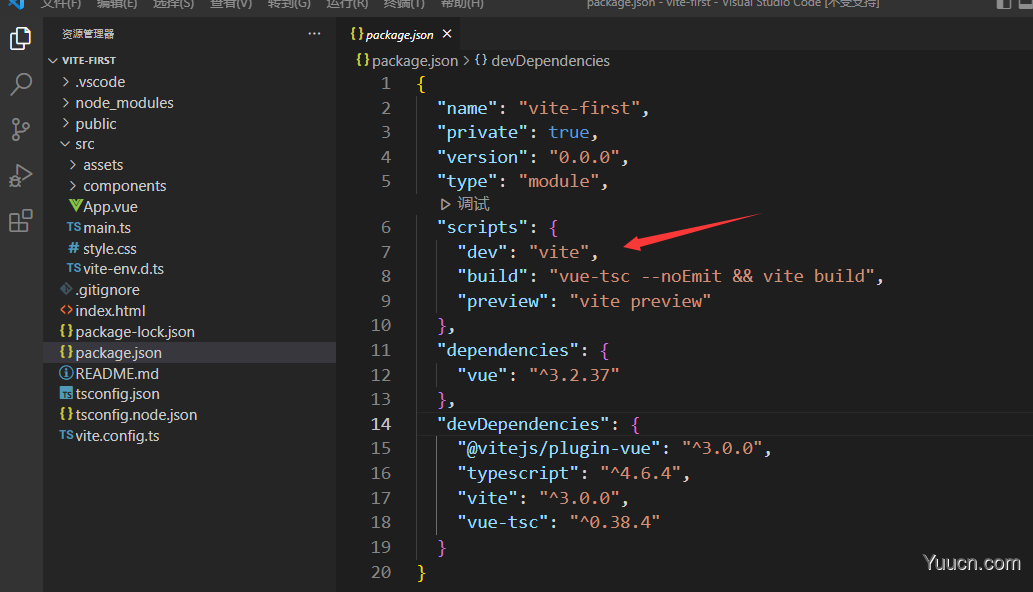Click the "module" type value
This screenshot has height=592, width=1033.
[559, 181]
